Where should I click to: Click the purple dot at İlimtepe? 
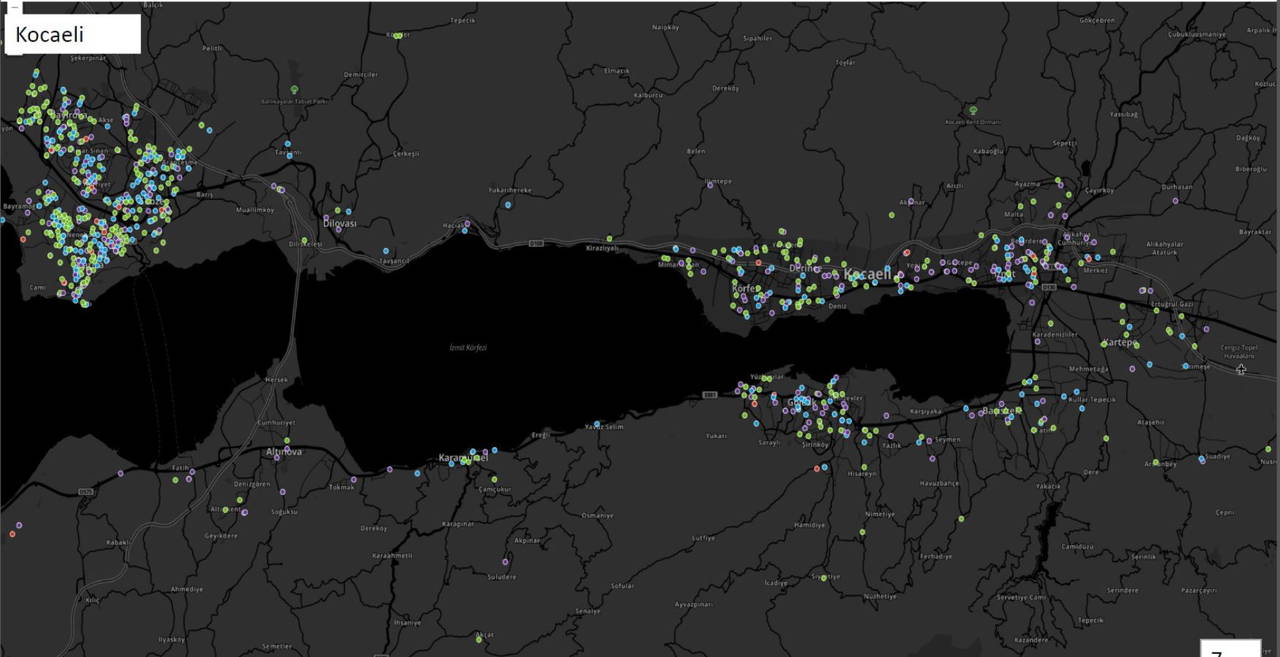coord(711,185)
